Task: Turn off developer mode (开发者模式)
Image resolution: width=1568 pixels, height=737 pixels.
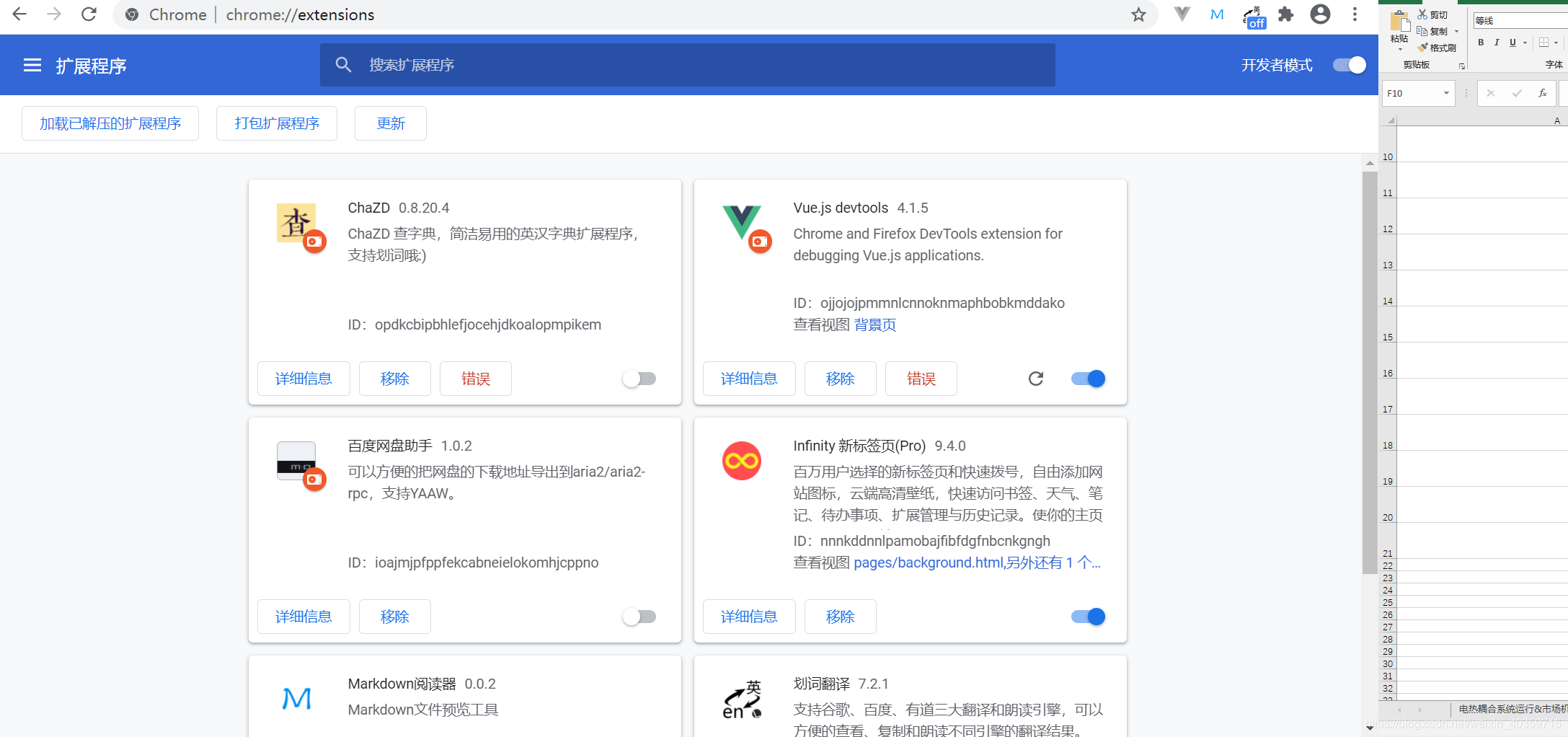Action: pos(1349,66)
